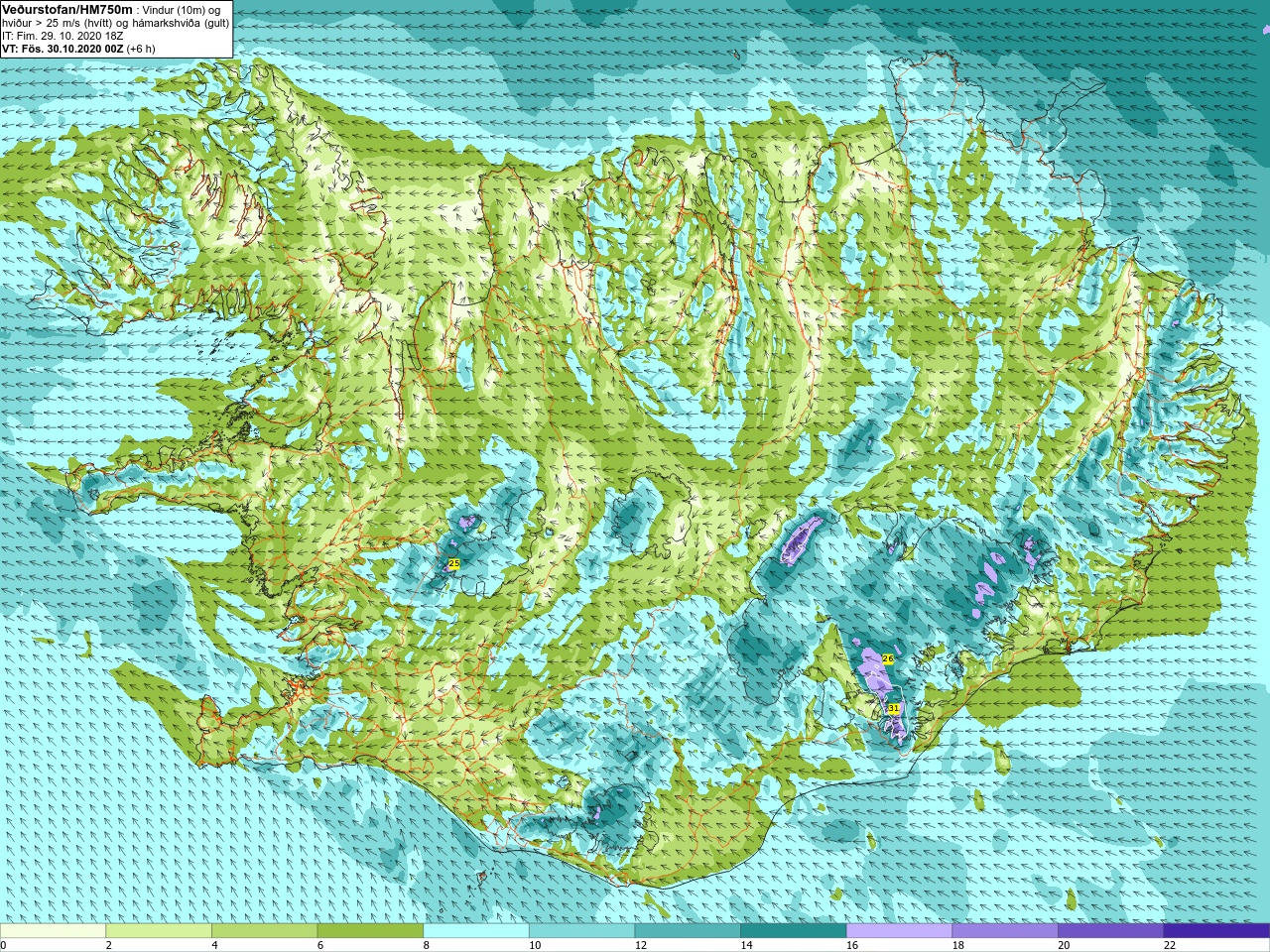Click the legend scale number 22
The image size is (1270, 952).
click(x=1169, y=945)
